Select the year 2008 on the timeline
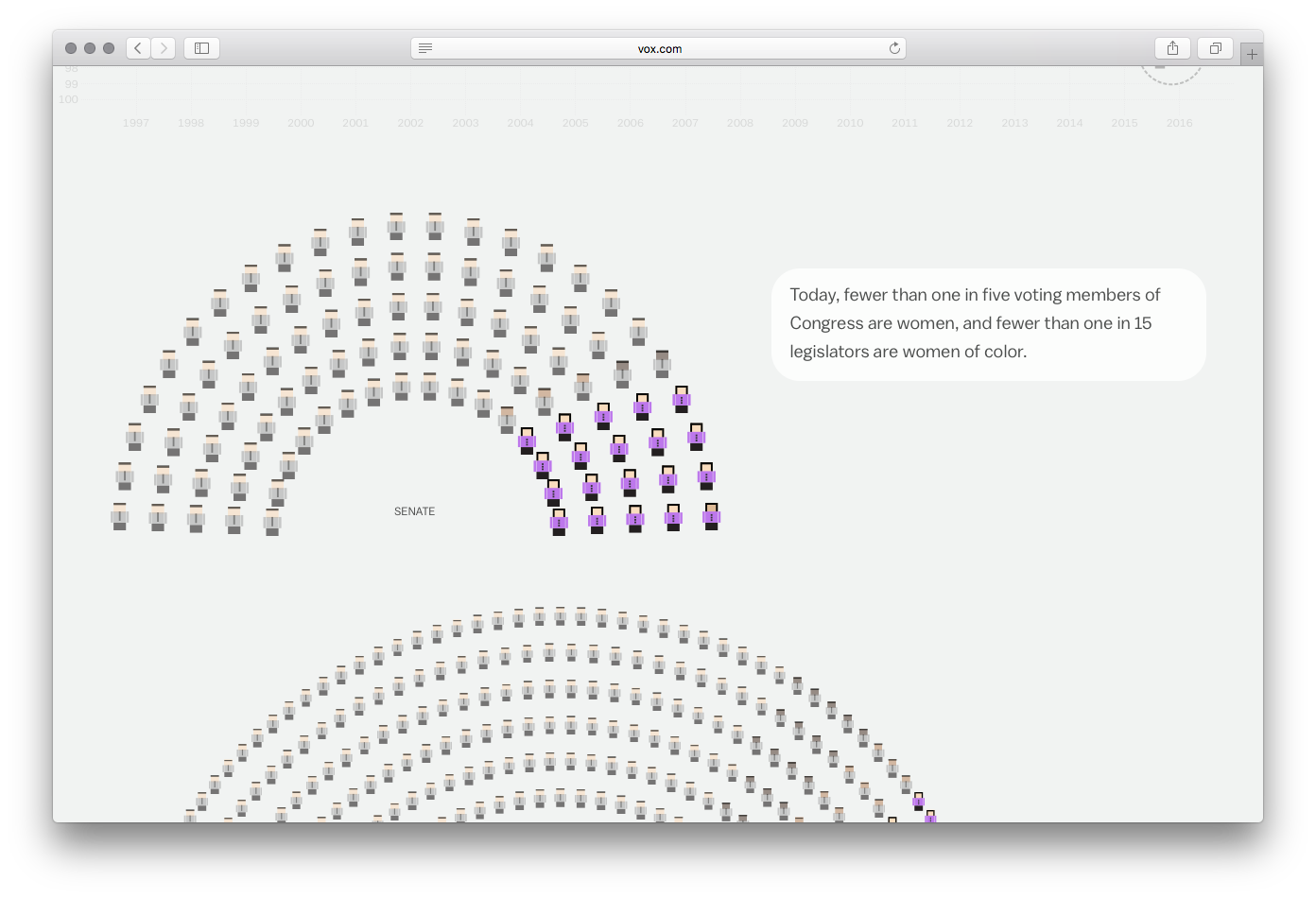 coord(739,122)
